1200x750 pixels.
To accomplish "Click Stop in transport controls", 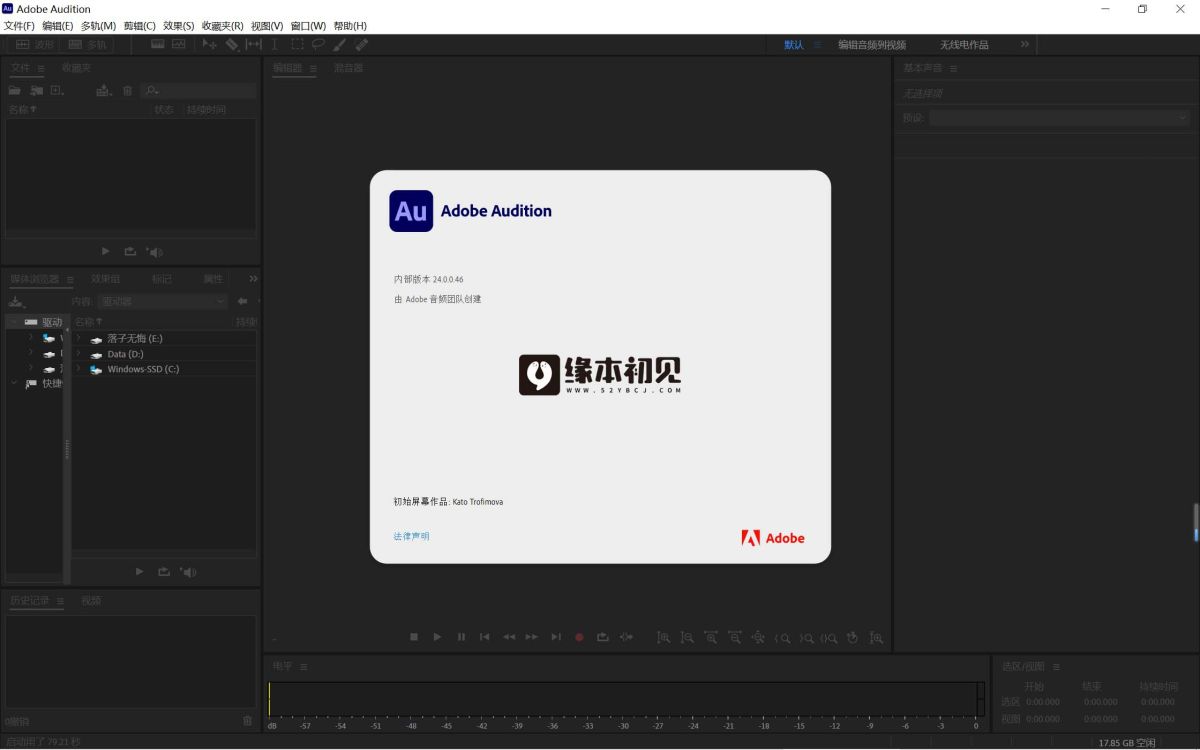I will [414, 637].
